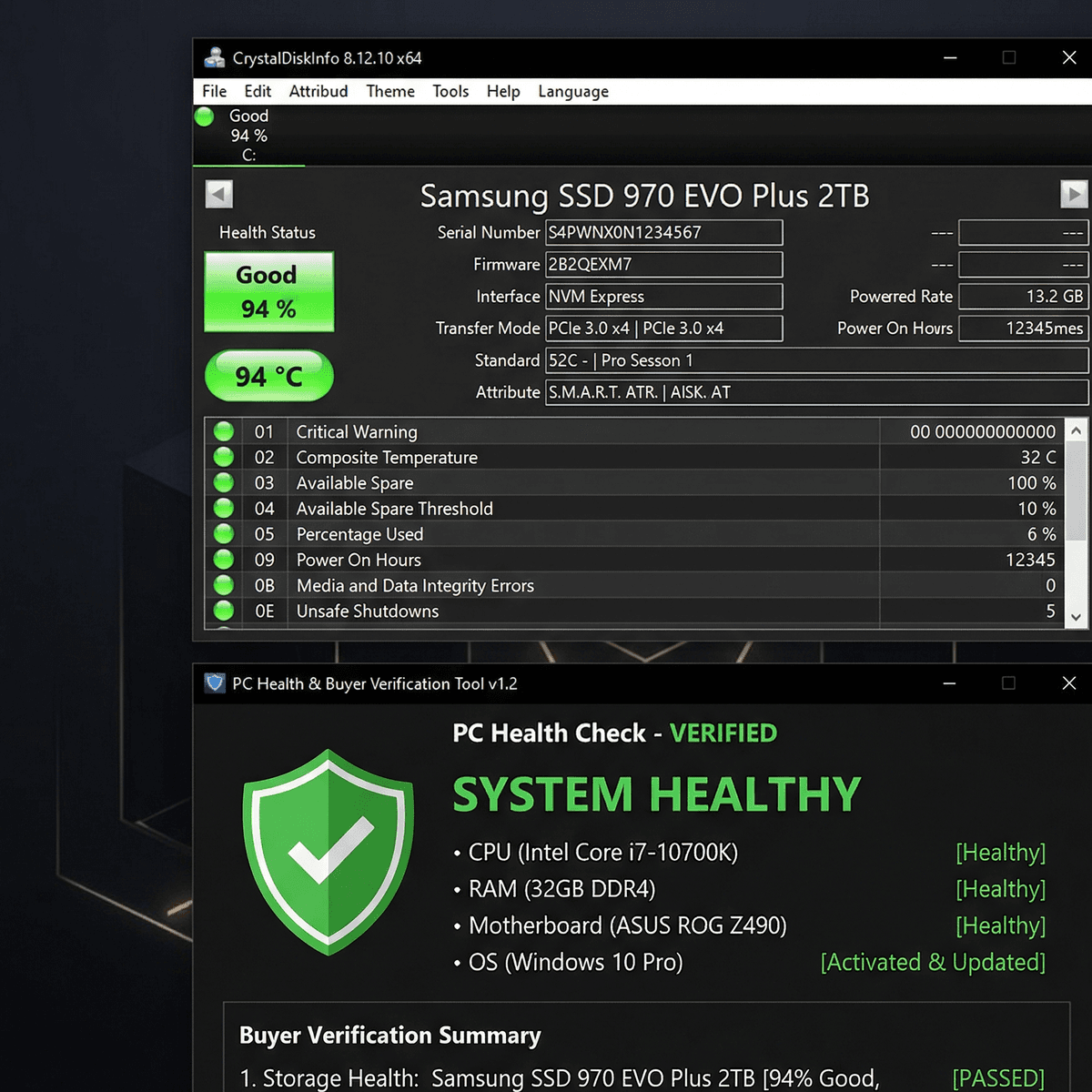Click the Firmware field 2B2QEXM7

(x=663, y=265)
